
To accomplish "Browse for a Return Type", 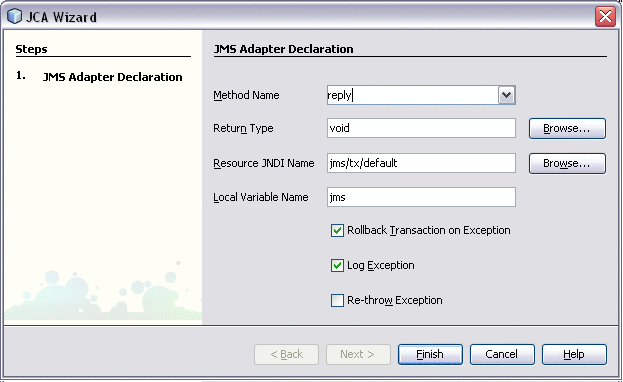I will click(567, 128).
